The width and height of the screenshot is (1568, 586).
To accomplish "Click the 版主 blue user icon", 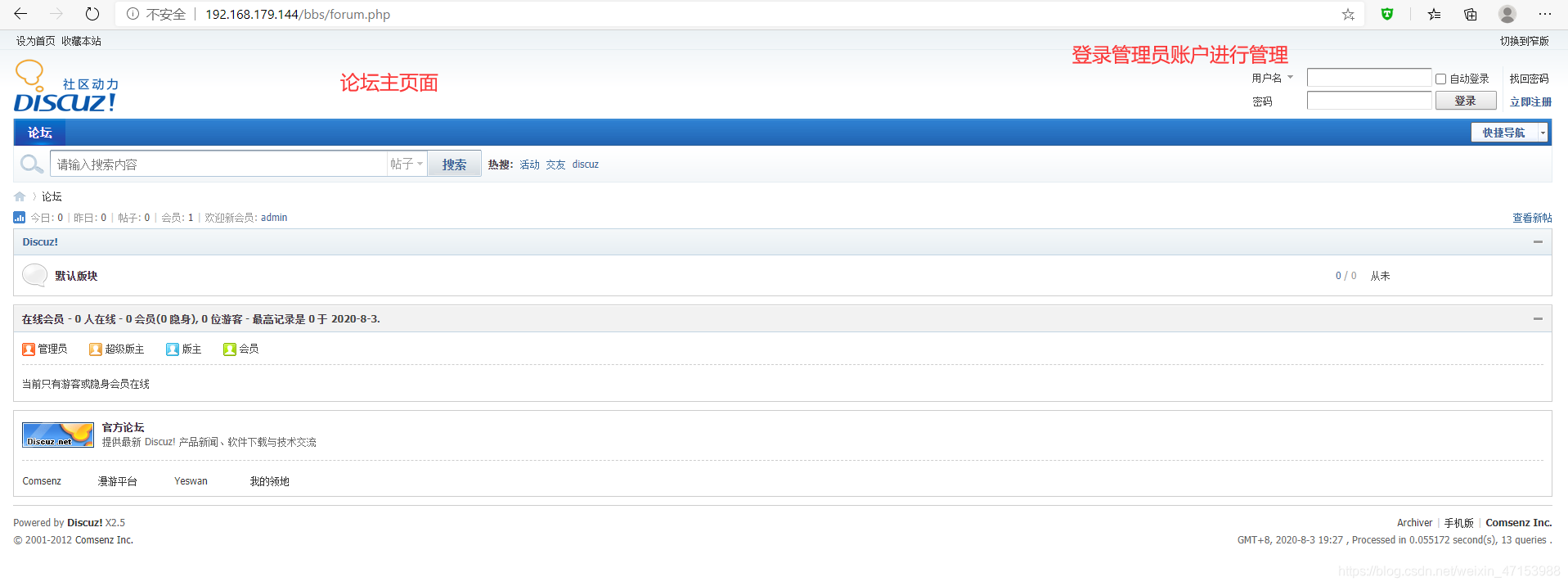I will click(173, 349).
